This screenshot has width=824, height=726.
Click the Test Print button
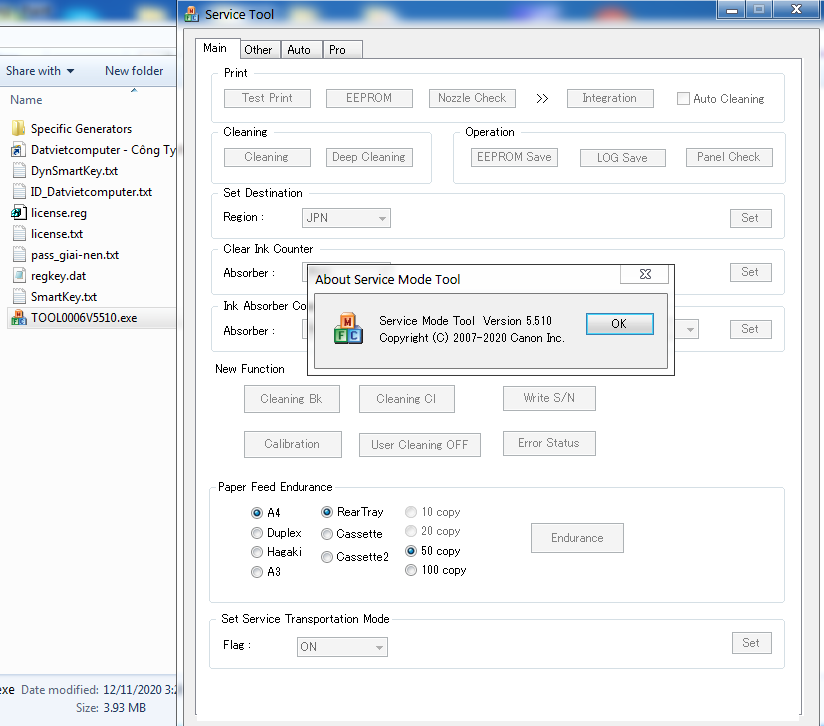(267, 98)
